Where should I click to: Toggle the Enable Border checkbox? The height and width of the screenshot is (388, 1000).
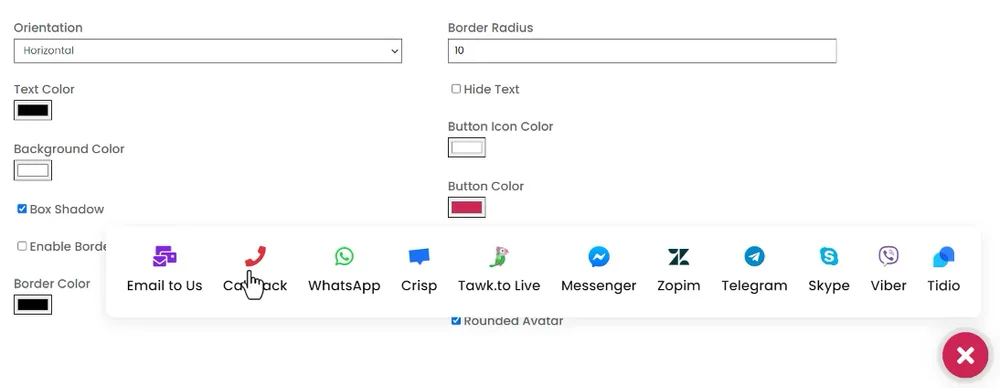click(x=22, y=246)
